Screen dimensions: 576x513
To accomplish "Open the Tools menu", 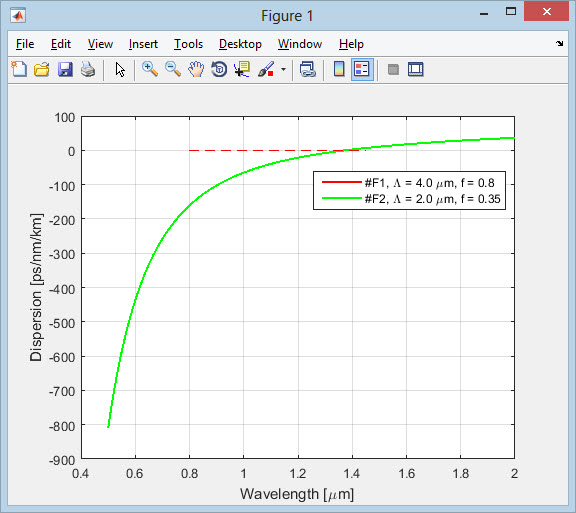I will [188, 44].
